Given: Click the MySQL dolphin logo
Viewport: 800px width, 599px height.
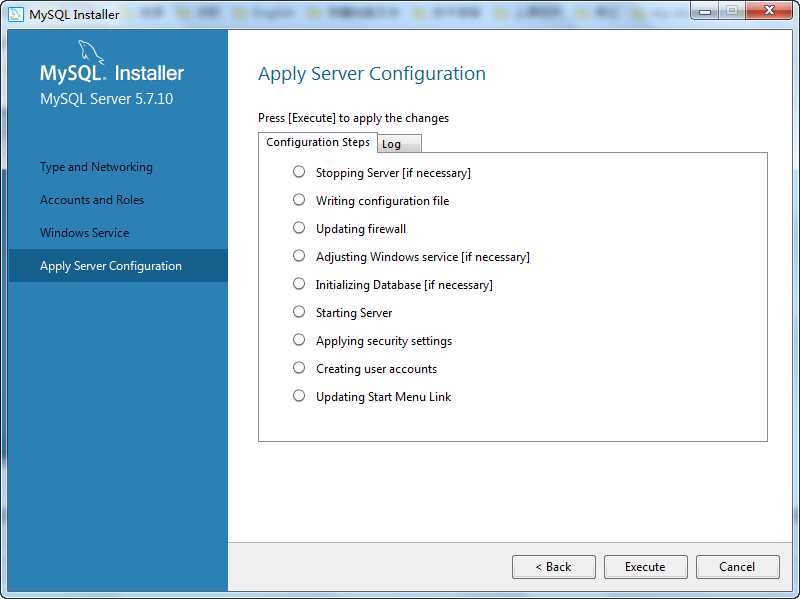Looking at the screenshot, I should tap(90, 53).
